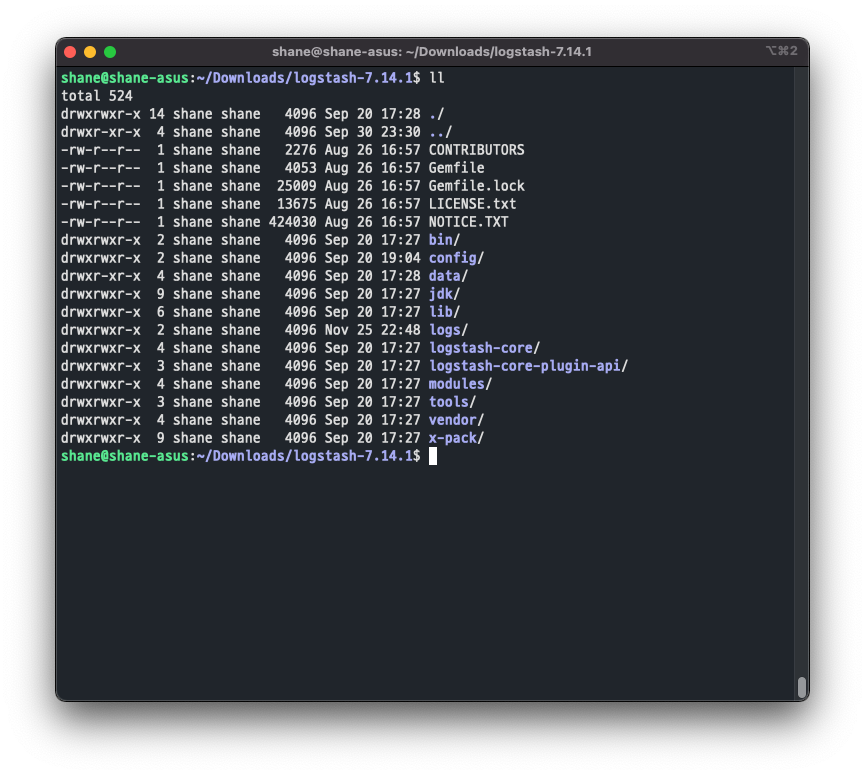The image size is (865, 775).
Task: Click the window title shane@shane-asus
Action: [432, 52]
